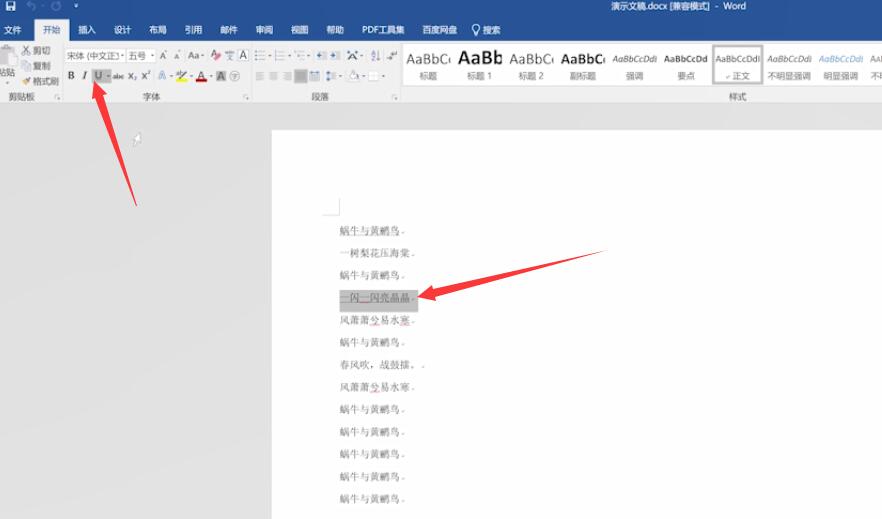This screenshot has width=882, height=519.
Task: Save the document with the floppy disk icon
Action: point(11,6)
